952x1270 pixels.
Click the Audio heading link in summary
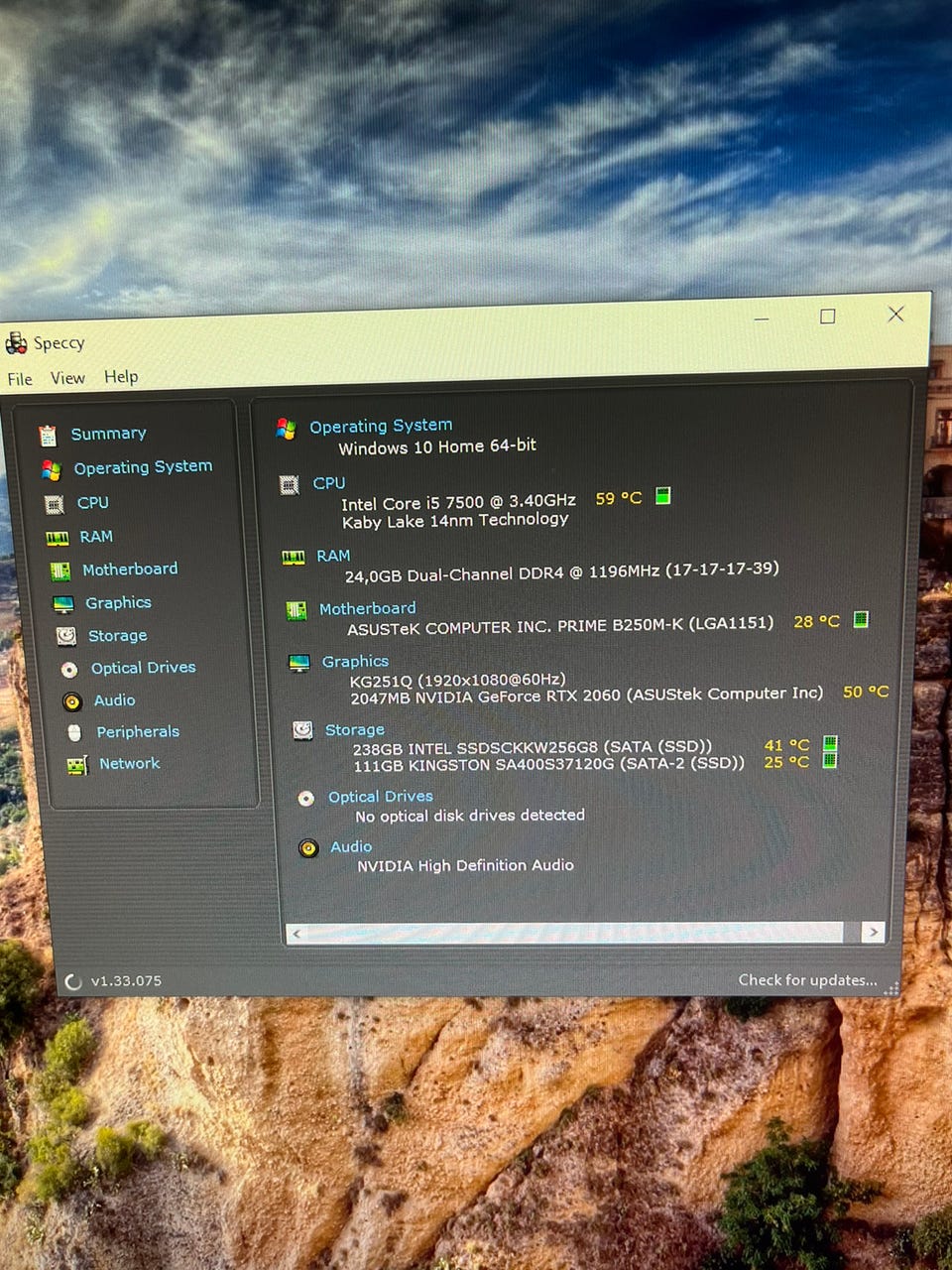click(351, 847)
